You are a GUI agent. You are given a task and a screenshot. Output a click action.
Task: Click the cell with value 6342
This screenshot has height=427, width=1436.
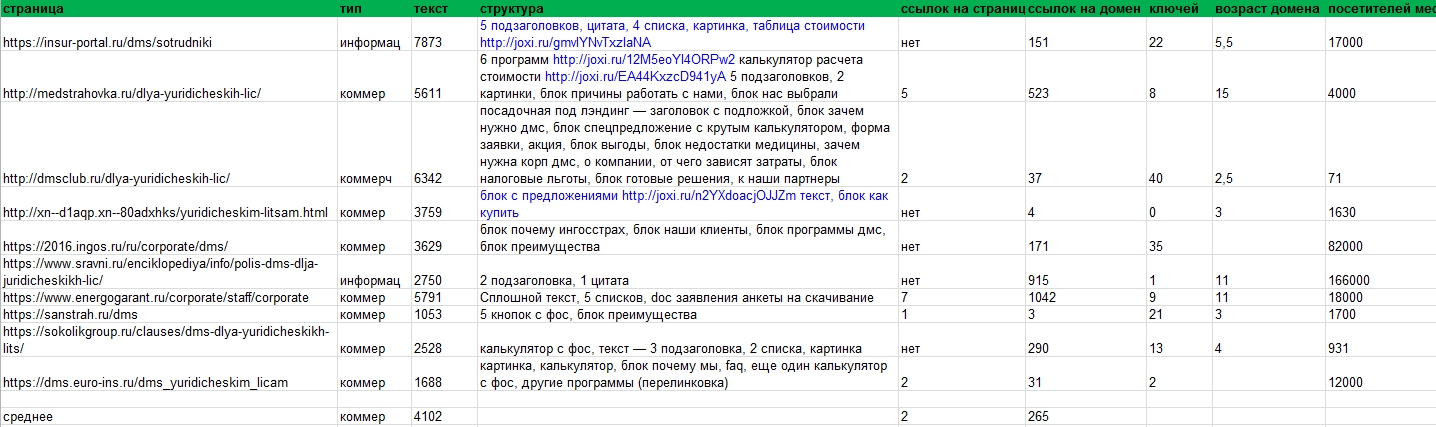(x=444, y=144)
